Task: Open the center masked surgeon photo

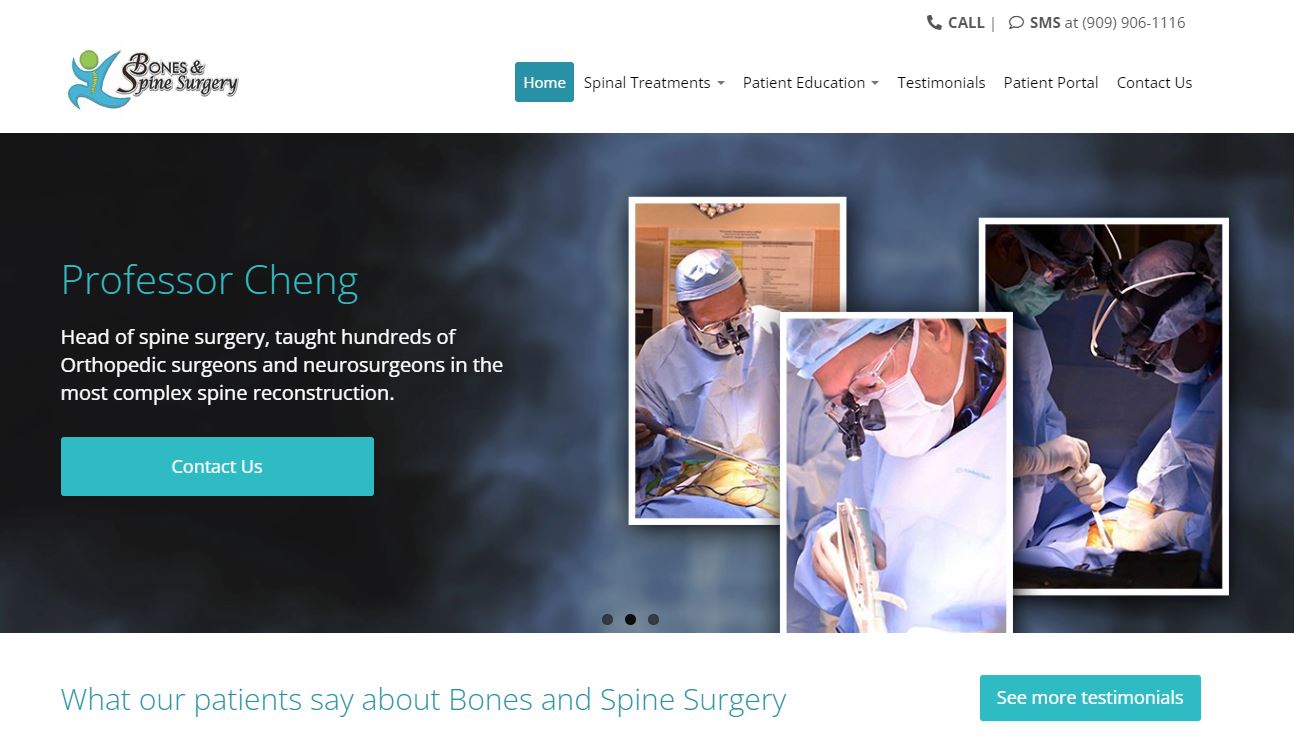Action: coord(896,473)
